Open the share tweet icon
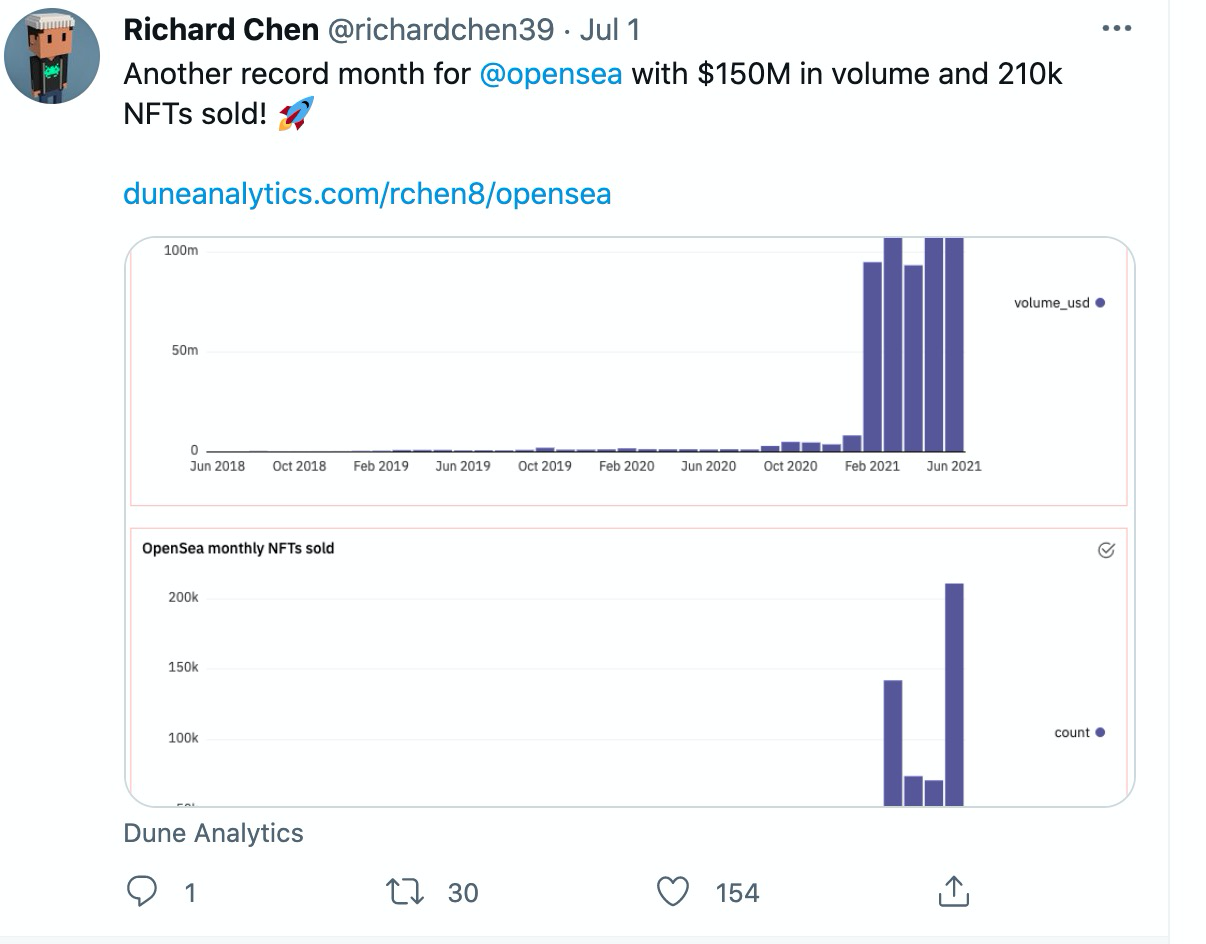The image size is (1206, 944). pyautogui.click(x=953, y=891)
